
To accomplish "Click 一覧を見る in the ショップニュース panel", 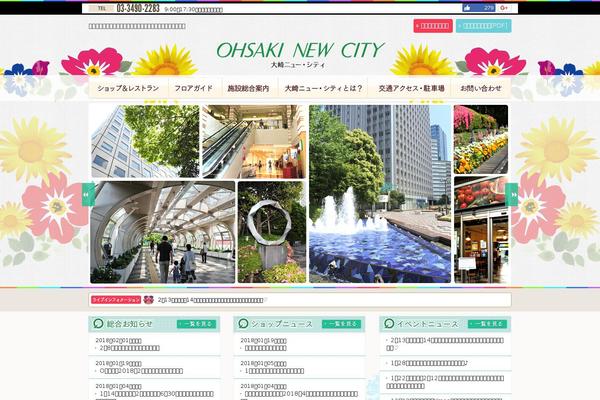I will click(341, 324).
